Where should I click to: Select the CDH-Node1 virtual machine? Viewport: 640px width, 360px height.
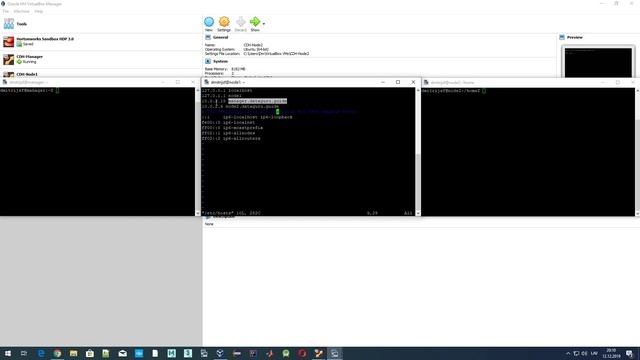[100, 73]
